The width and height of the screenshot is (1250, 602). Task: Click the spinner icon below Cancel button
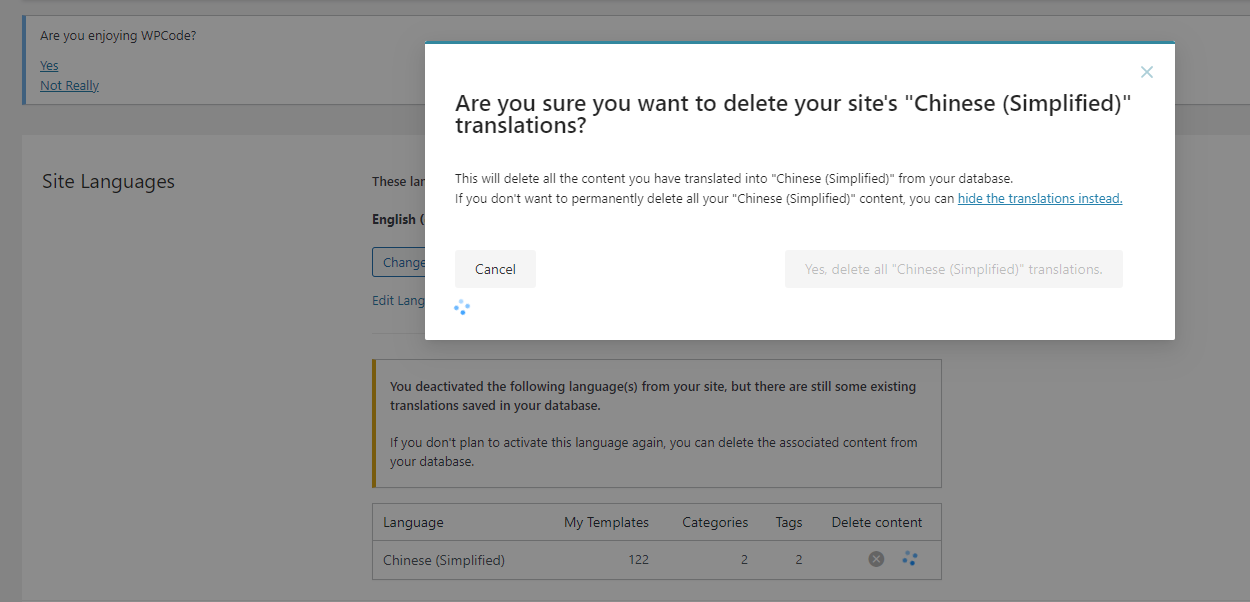[x=462, y=307]
